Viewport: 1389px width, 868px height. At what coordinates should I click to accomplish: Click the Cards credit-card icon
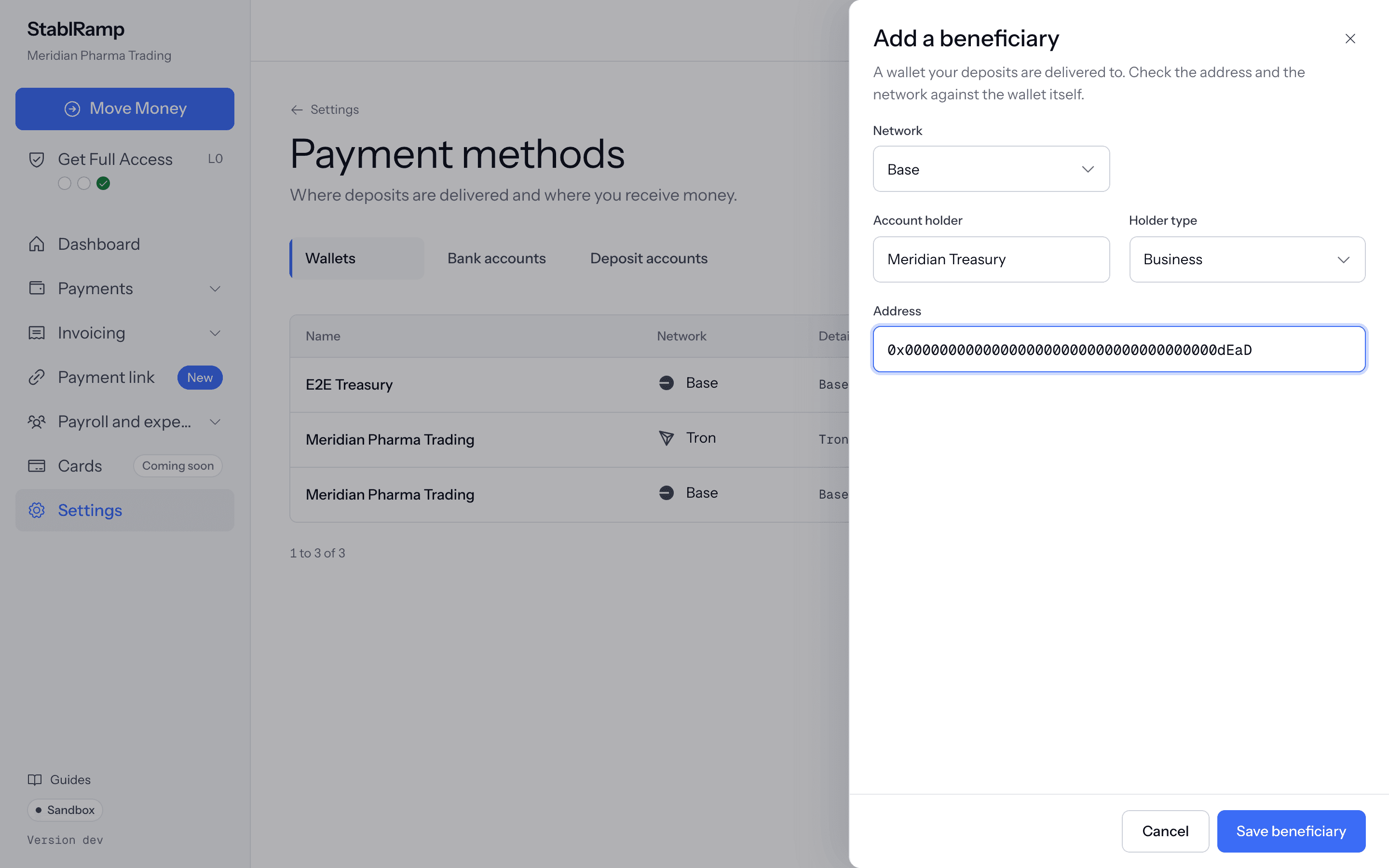click(x=37, y=466)
